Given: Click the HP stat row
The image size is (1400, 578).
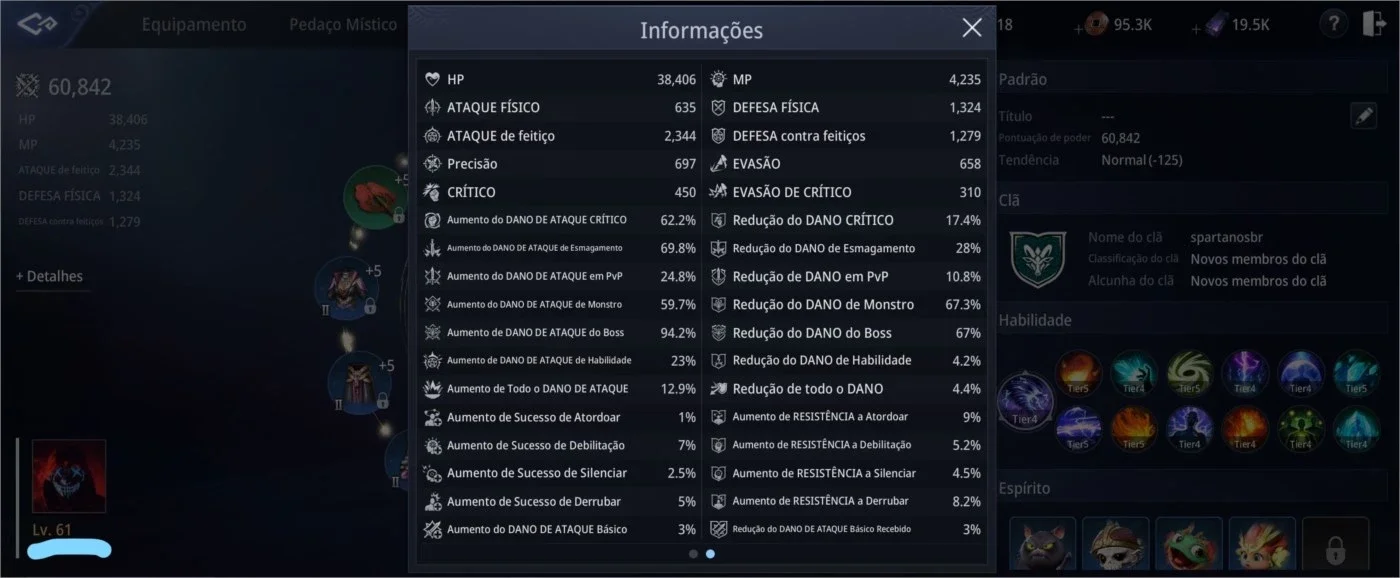Looking at the screenshot, I should pyautogui.click(x=560, y=79).
